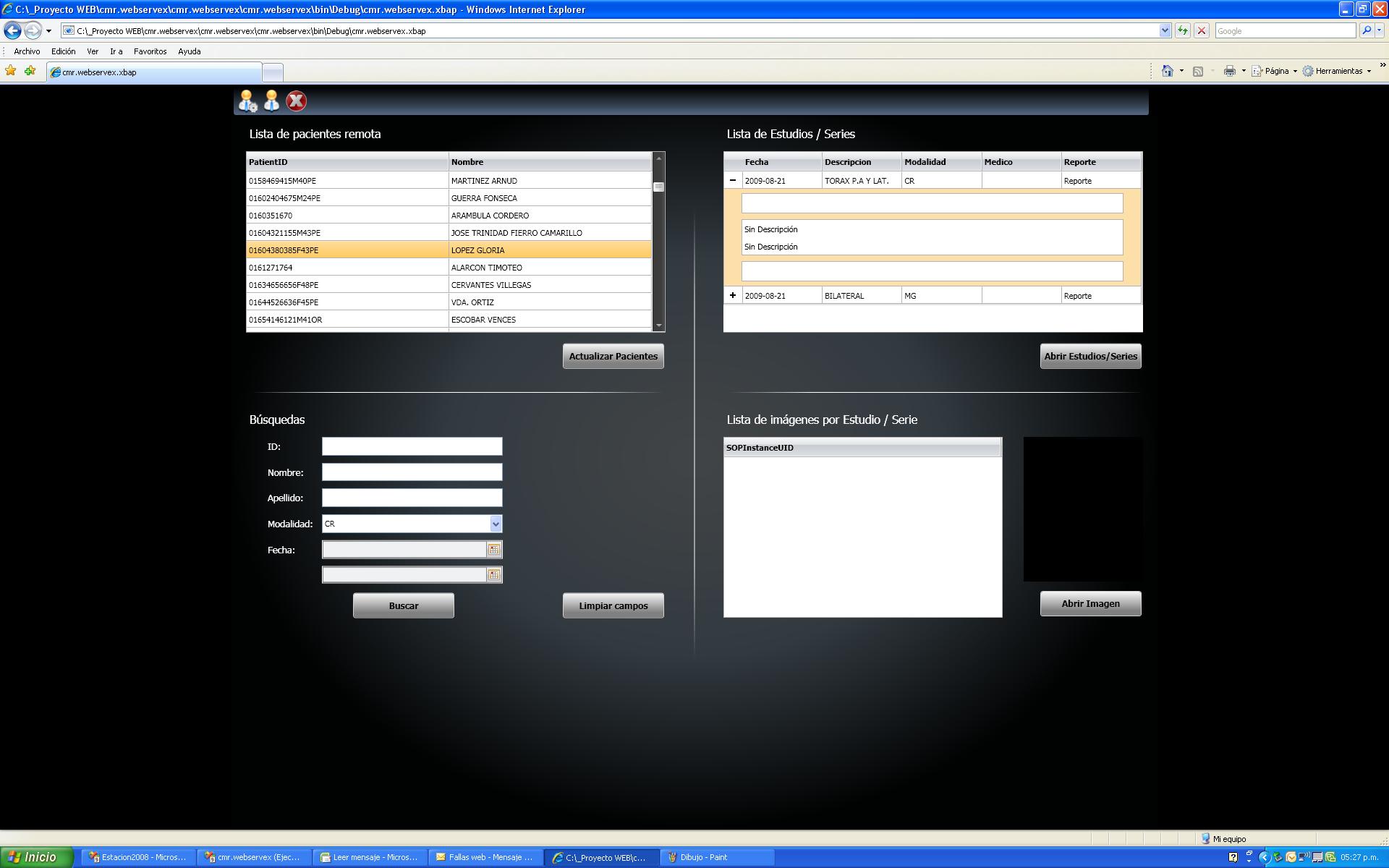Click the Abrir Estudios/Series button
The width and height of the screenshot is (1389, 868).
(1090, 356)
